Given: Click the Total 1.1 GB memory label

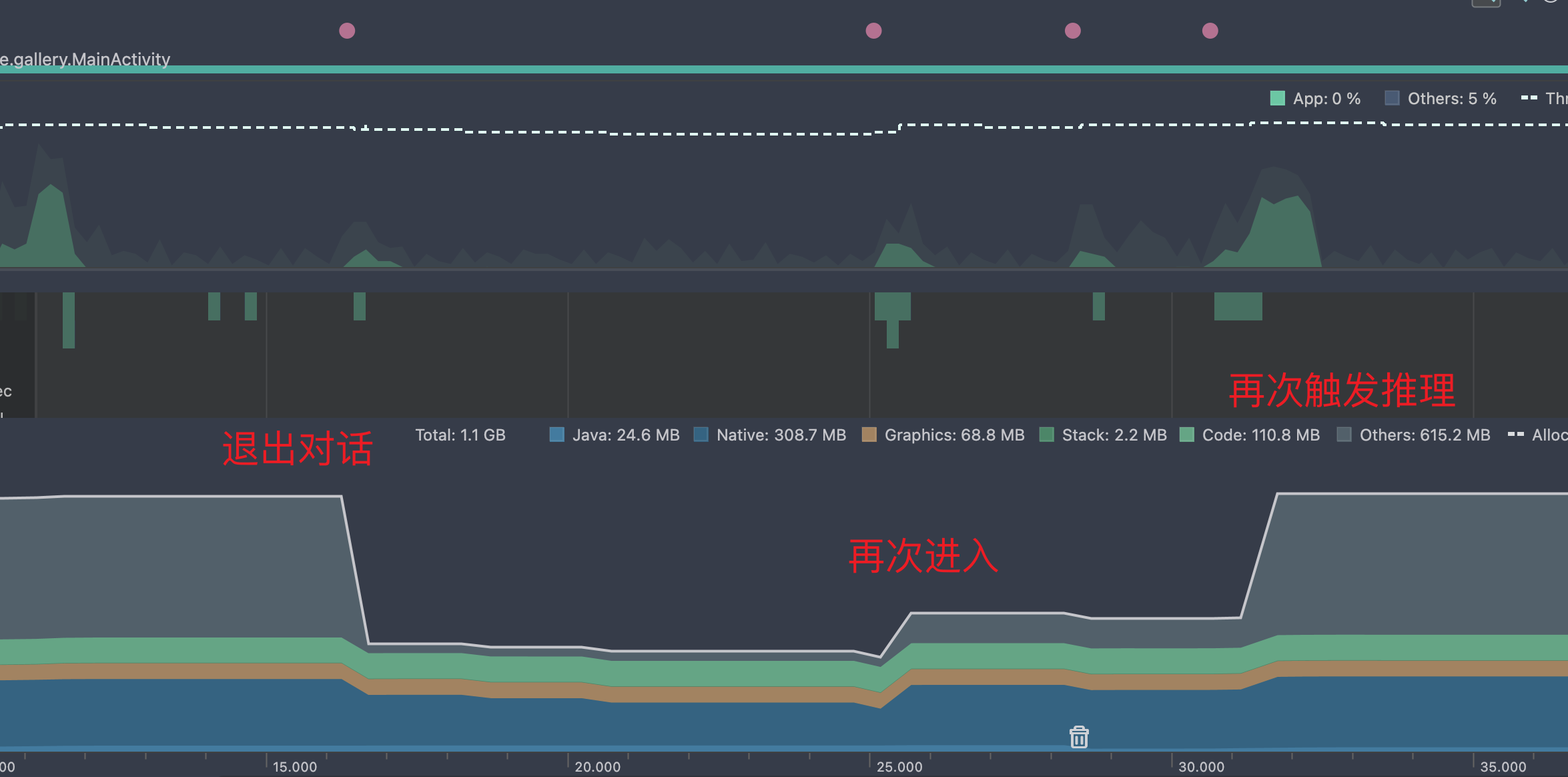Looking at the screenshot, I should coord(460,435).
